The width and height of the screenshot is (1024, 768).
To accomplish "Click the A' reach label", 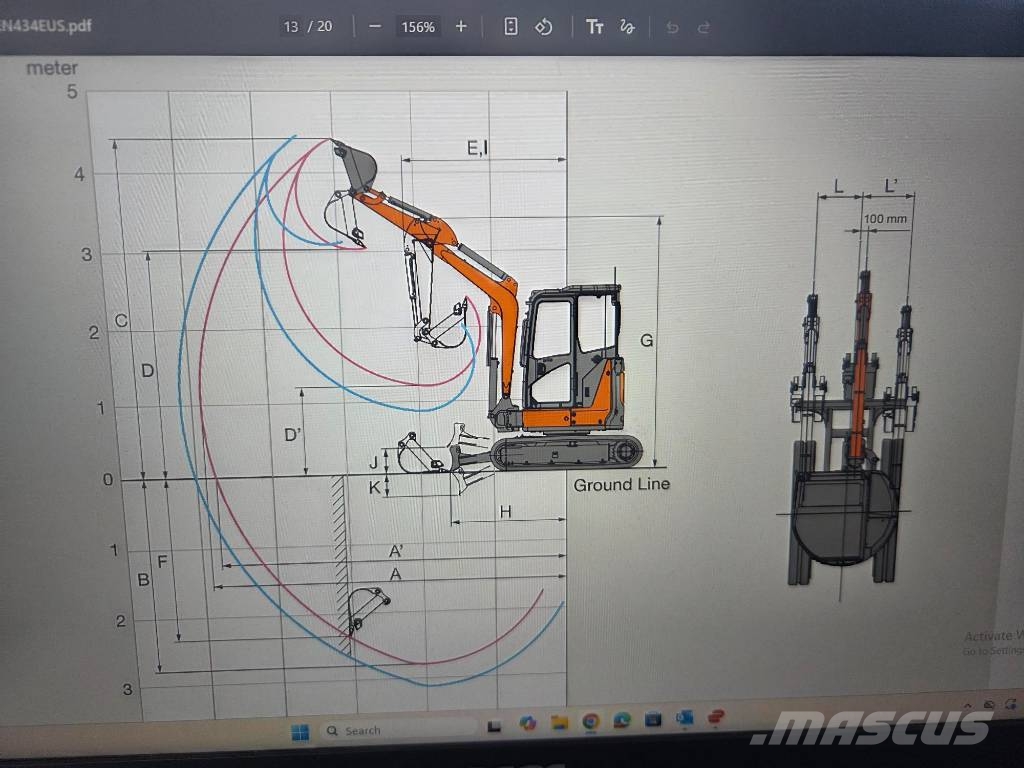I will (396, 551).
